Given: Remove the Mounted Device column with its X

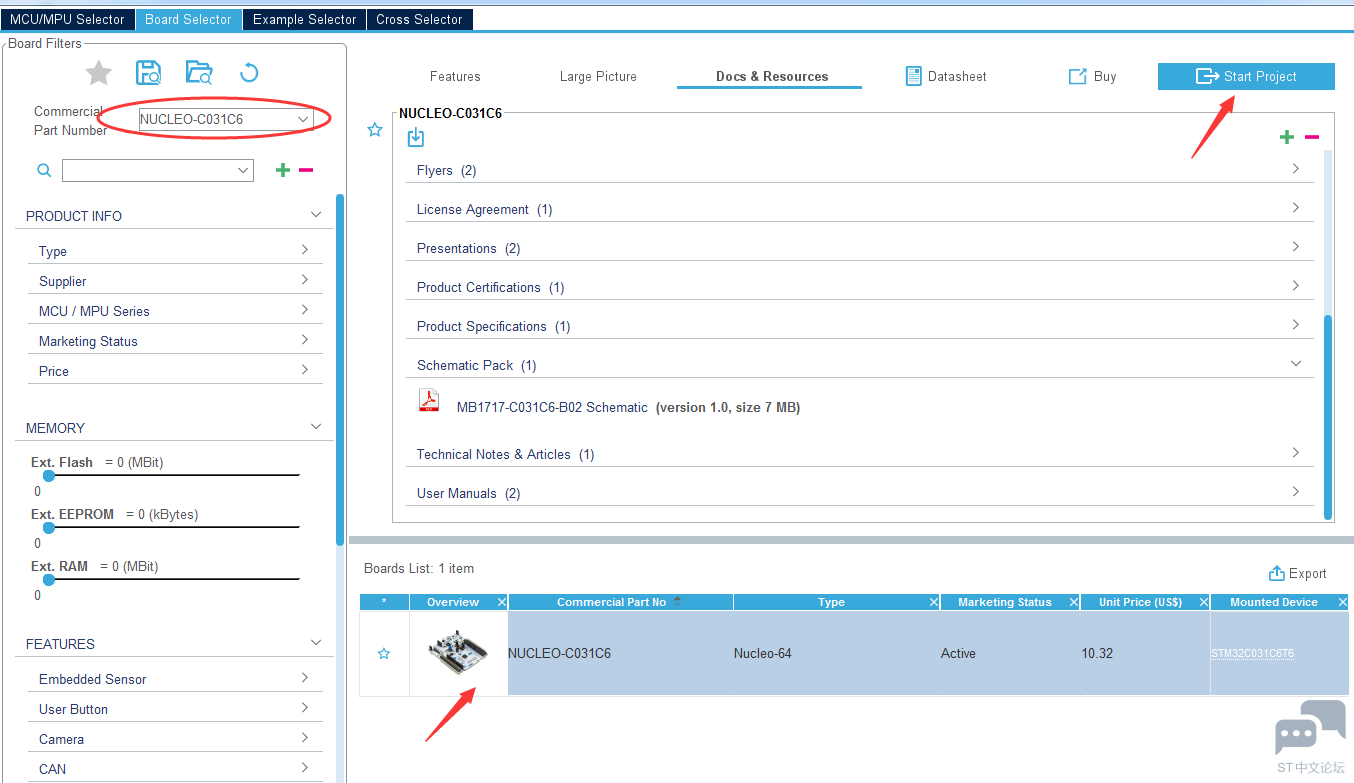Looking at the screenshot, I should [x=1342, y=602].
